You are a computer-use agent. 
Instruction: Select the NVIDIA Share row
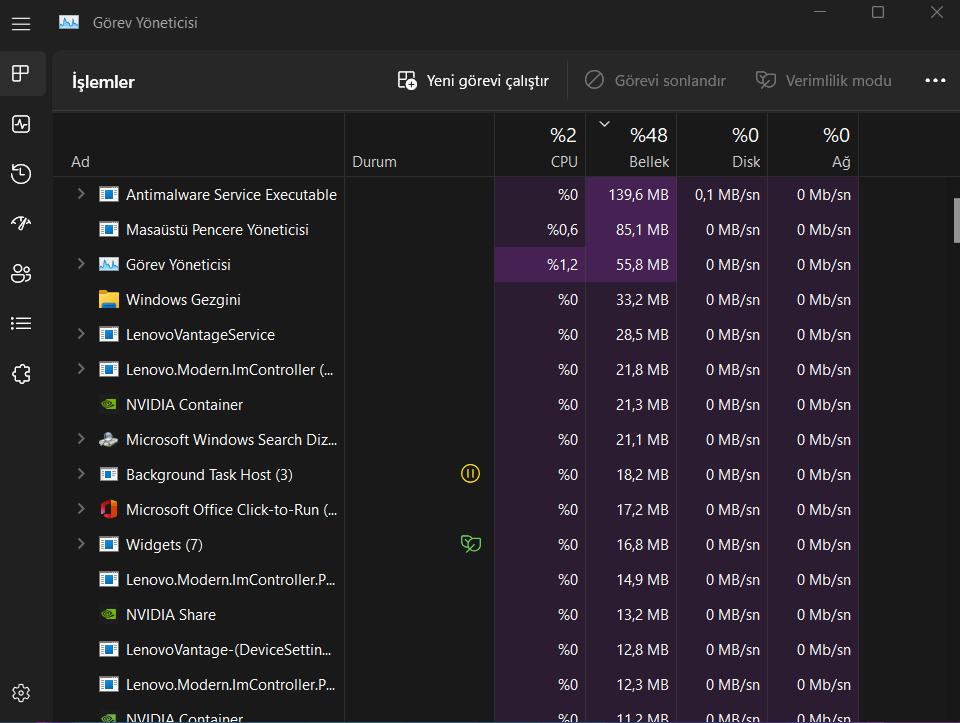456,614
